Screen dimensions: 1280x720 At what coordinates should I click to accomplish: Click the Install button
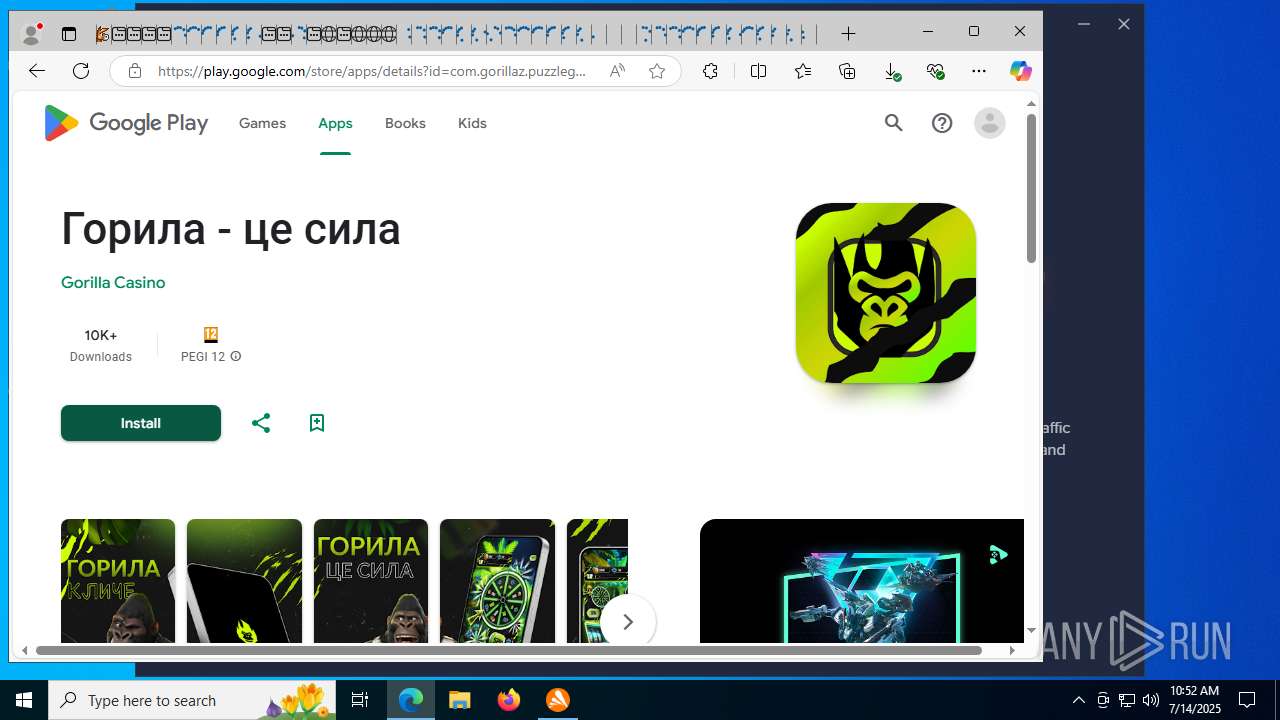click(x=141, y=423)
